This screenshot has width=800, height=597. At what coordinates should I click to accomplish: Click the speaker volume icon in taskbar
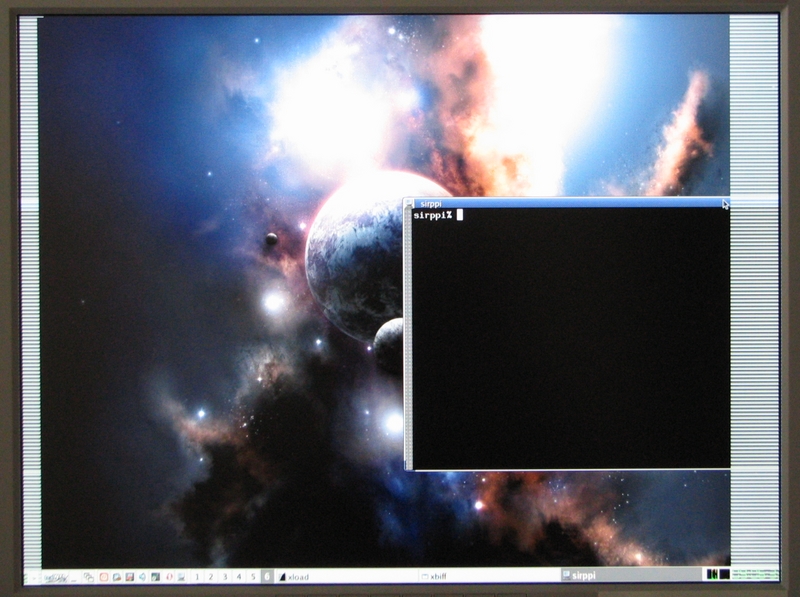coord(142,577)
